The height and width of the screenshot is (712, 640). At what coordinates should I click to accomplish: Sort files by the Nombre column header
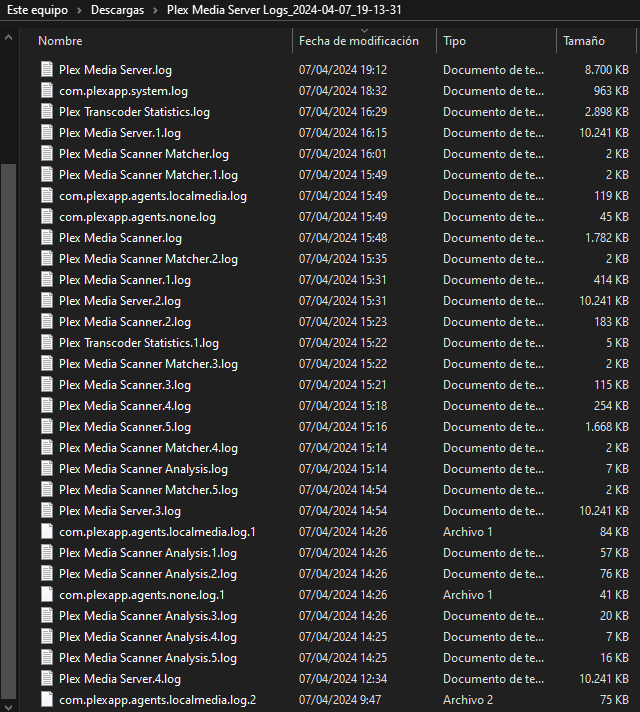[60, 41]
